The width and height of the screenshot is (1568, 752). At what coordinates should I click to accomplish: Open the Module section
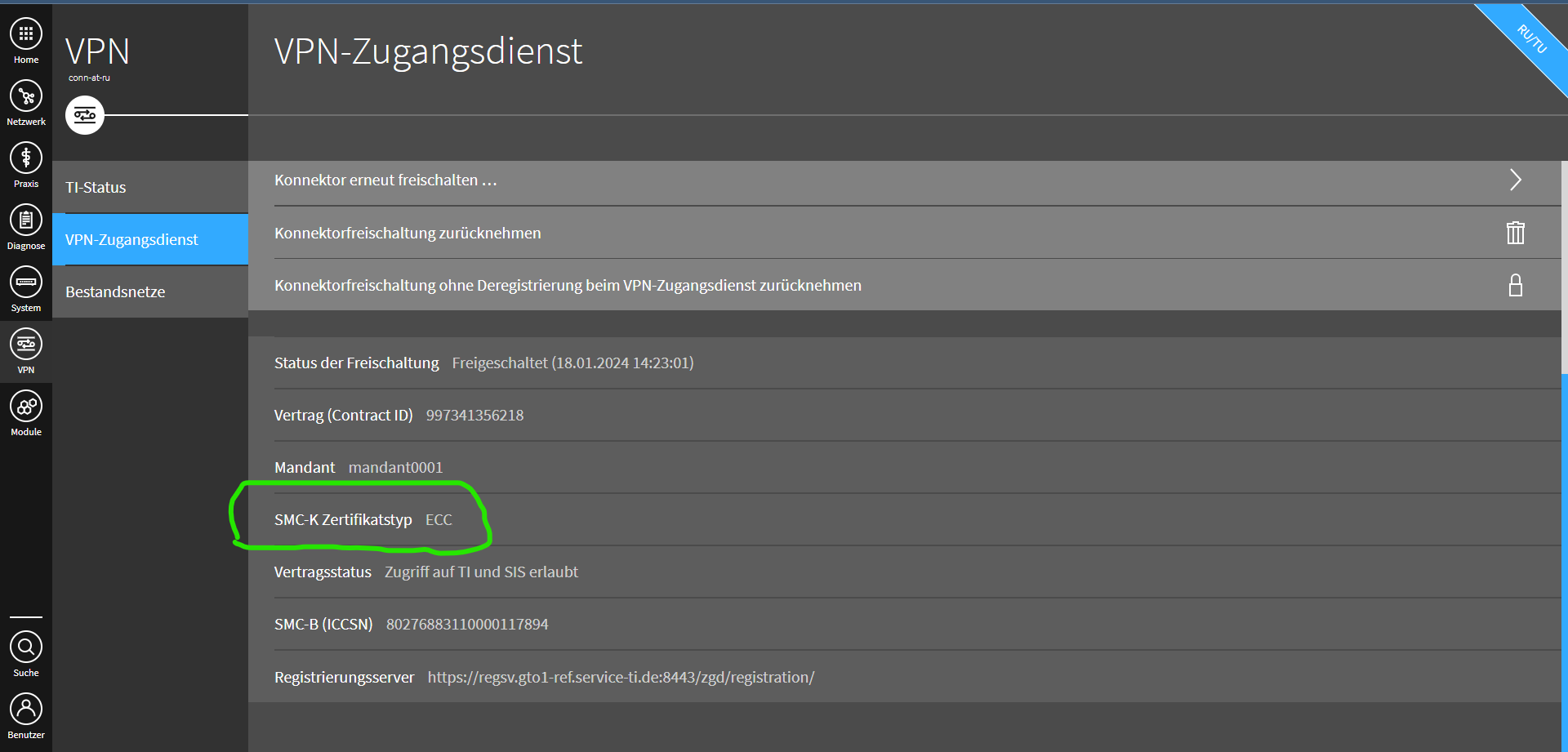pyautogui.click(x=26, y=407)
